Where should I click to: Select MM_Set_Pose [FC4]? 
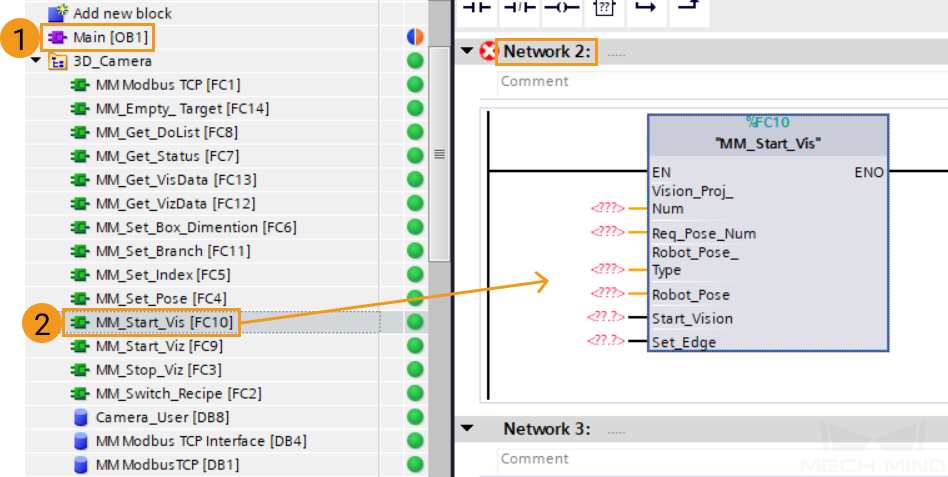click(161, 299)
